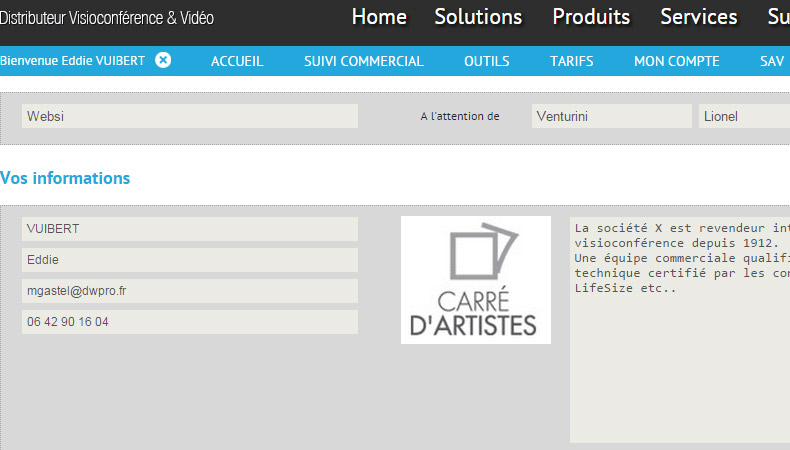
Task: Switch to the ACCUEIL tab
Action: tap(237, 61)
